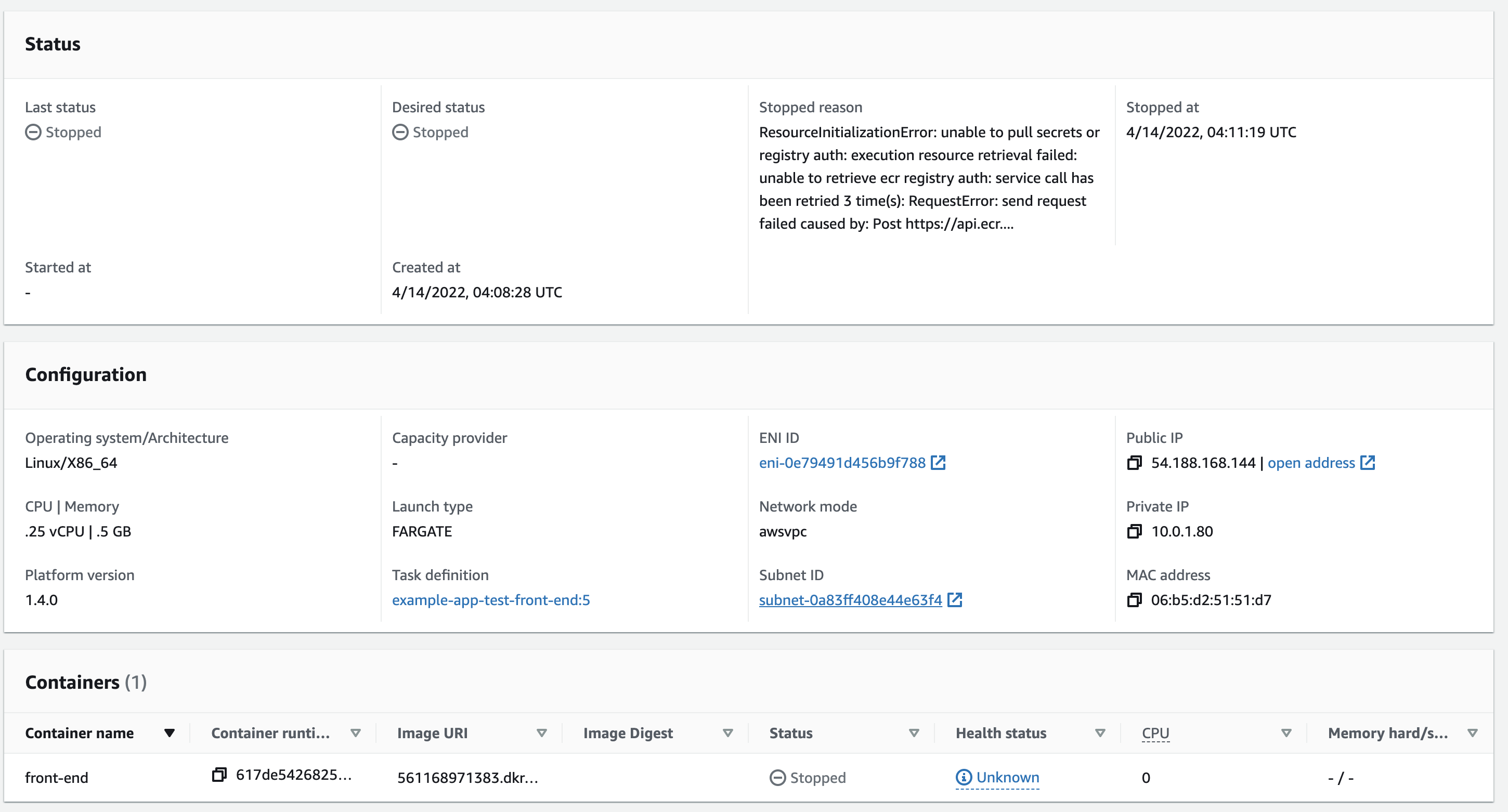Click the info icon beside Unknown health status

click(x=963, y=778)
